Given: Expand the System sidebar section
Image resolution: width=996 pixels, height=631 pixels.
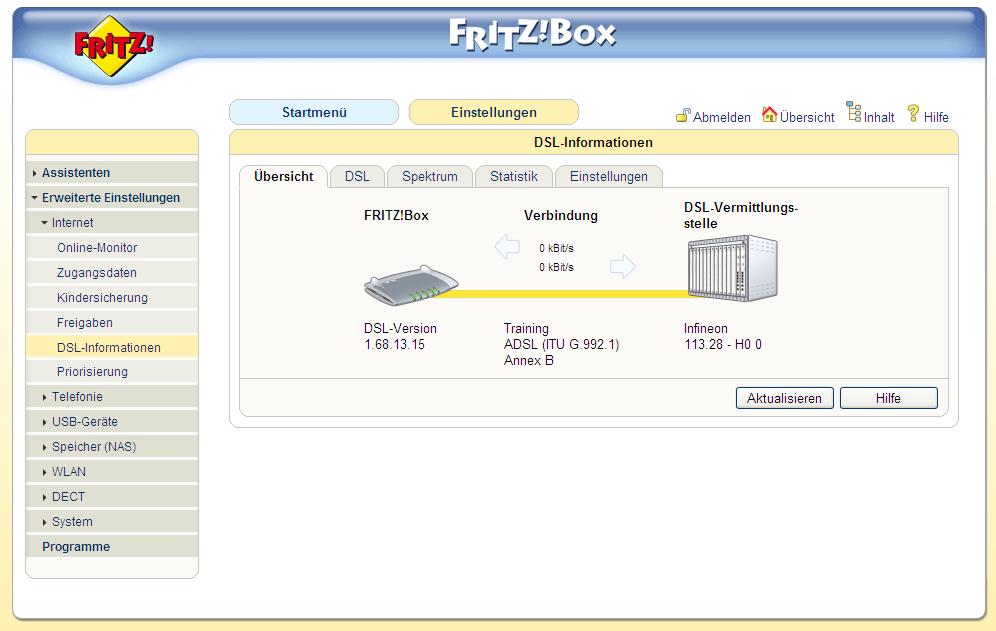Looking at the screenshot, I should point(72,522).
